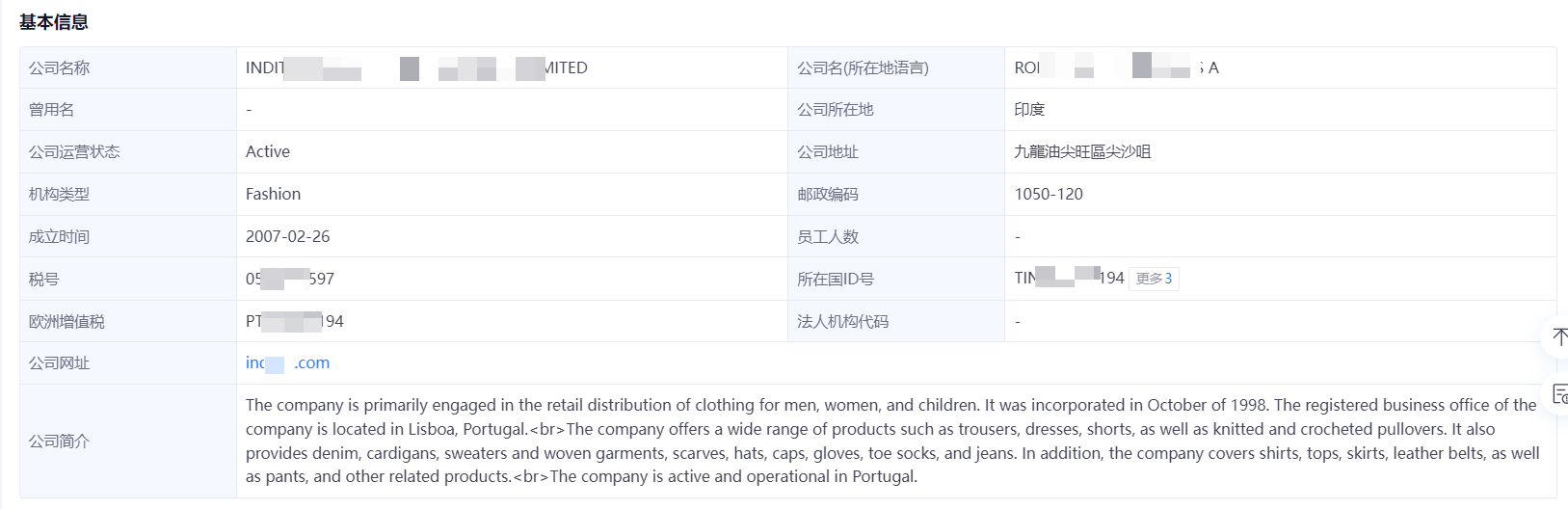Click the 基本信息 section heading
1568x509 pixels.
54,21
